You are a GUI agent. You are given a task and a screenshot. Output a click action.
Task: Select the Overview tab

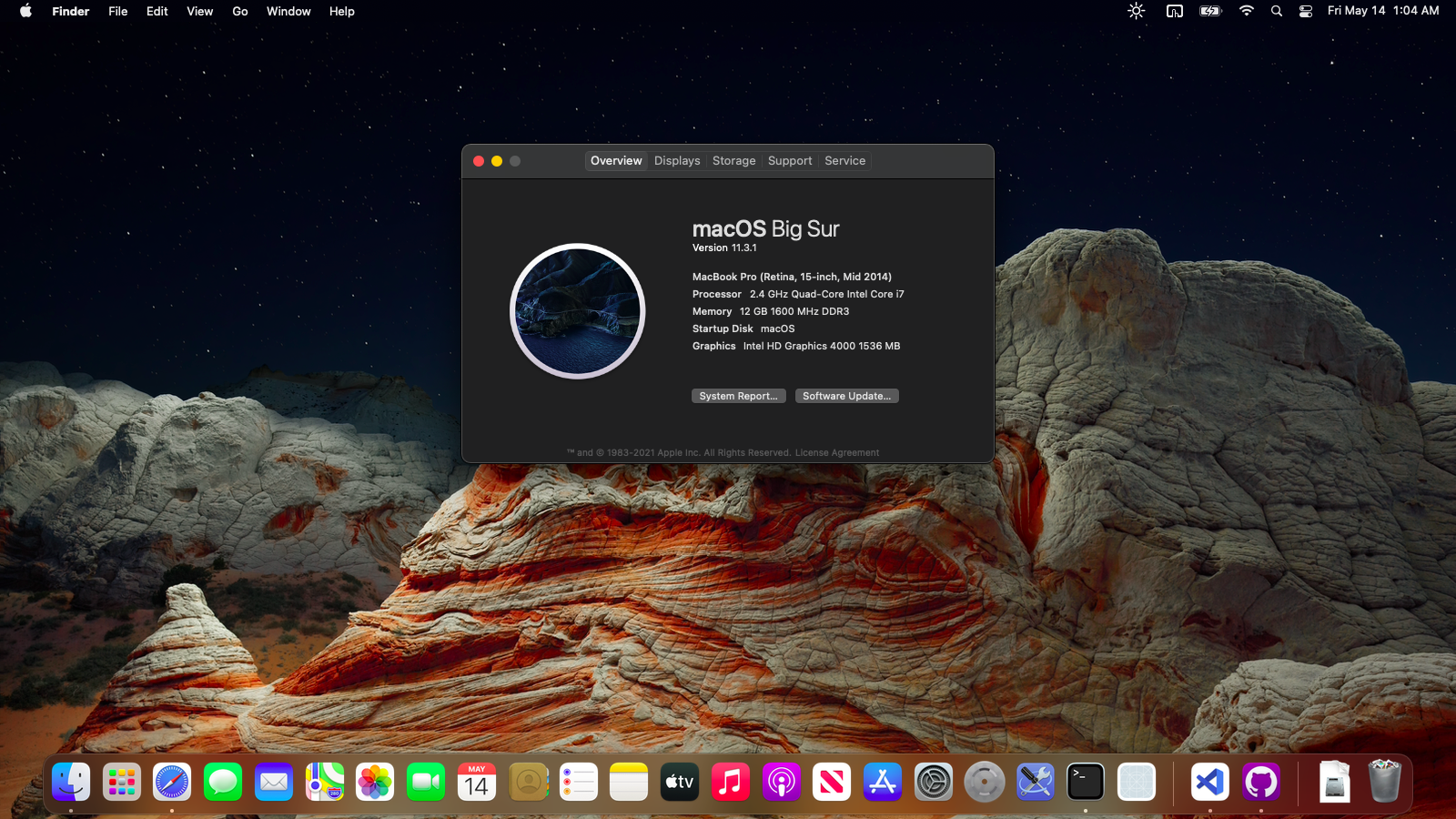pyautogui.click(x=616, y=160)
